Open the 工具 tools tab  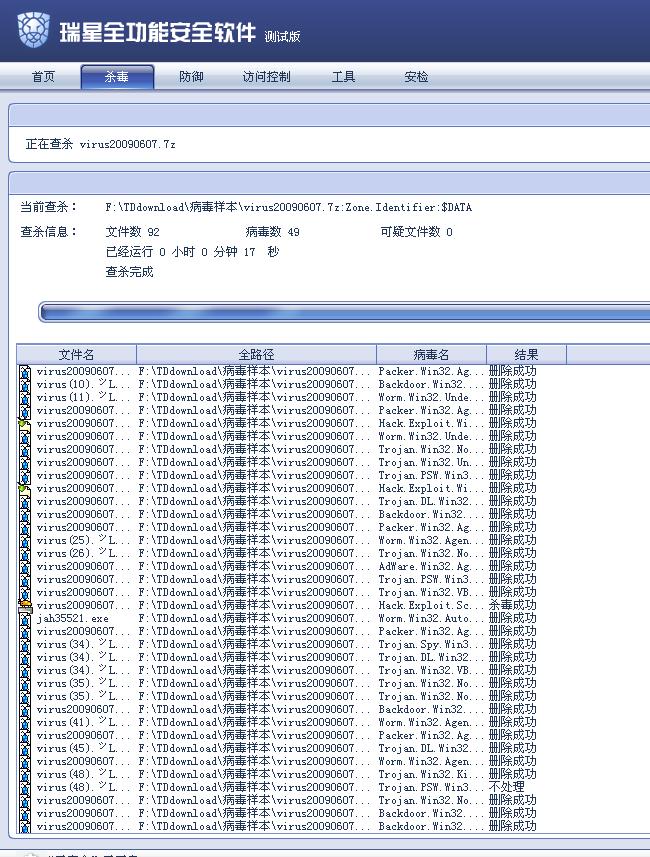point(343,77)
